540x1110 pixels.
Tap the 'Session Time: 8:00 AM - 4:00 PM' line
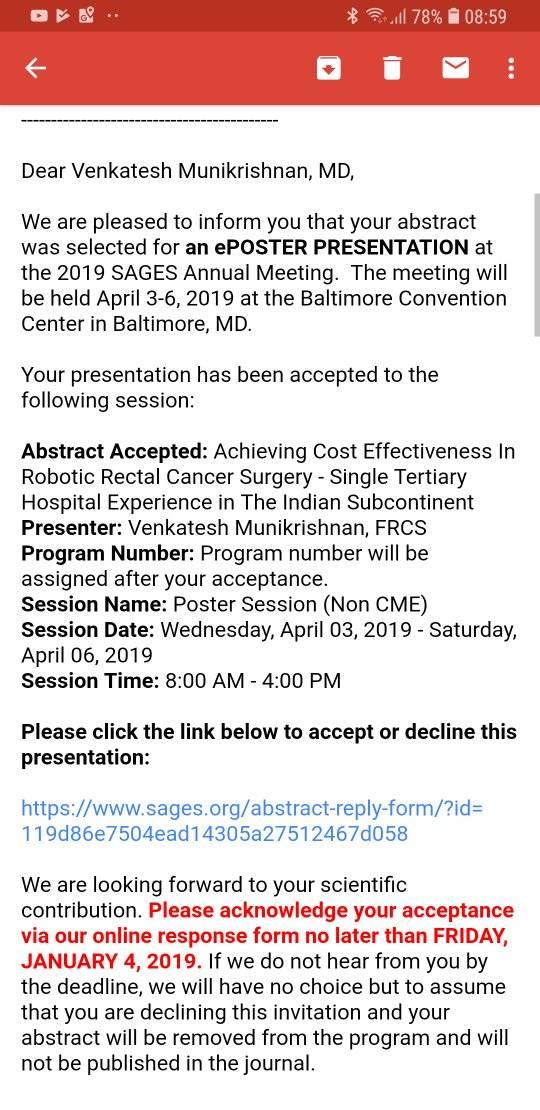click(x=181, y=681)
